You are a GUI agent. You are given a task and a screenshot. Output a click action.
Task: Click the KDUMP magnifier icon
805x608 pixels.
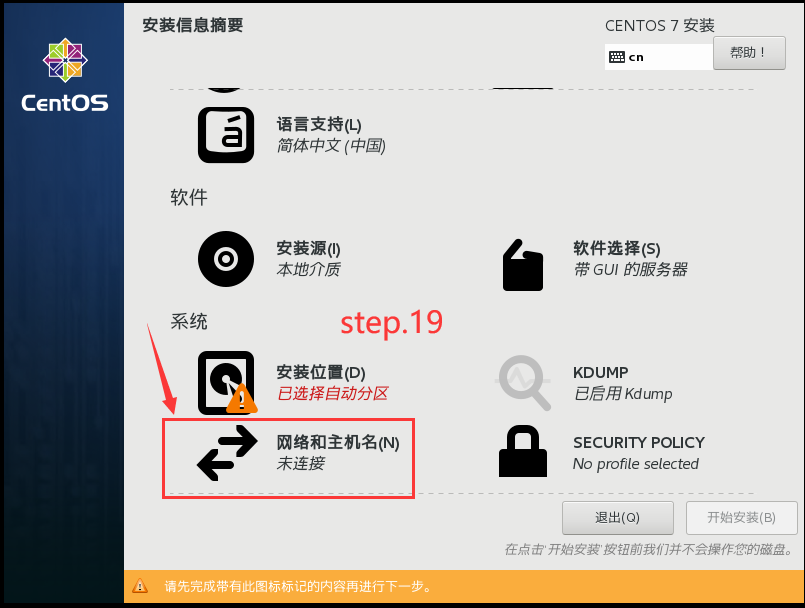click(x=523, y=383)
